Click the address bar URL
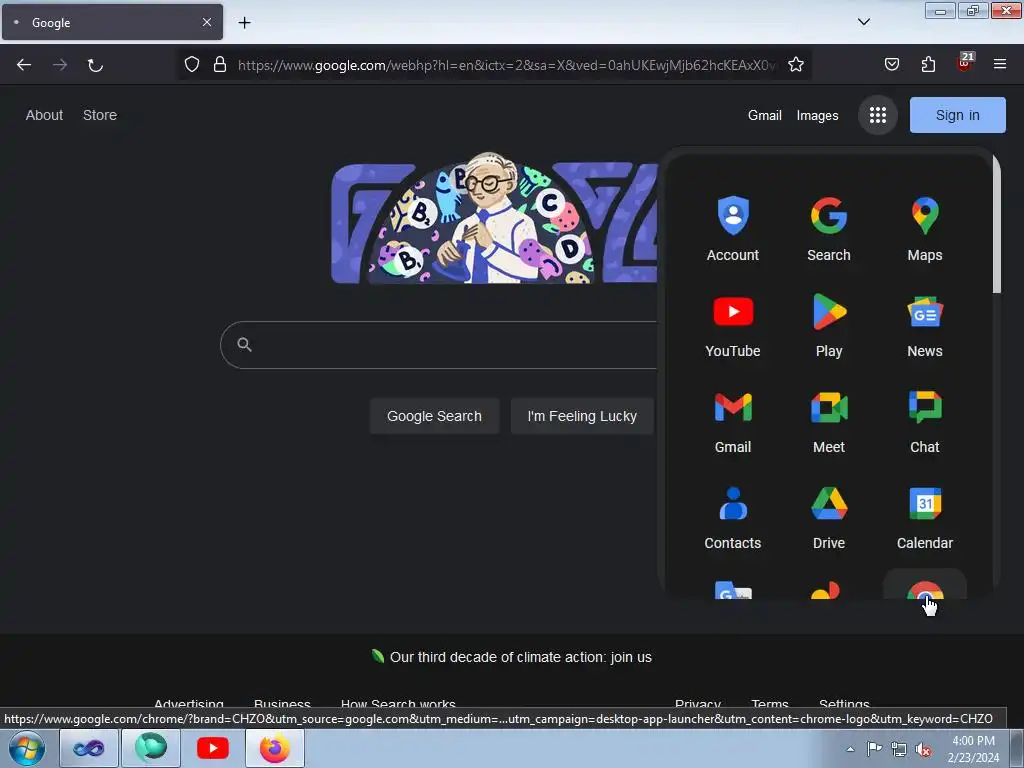 507,65
